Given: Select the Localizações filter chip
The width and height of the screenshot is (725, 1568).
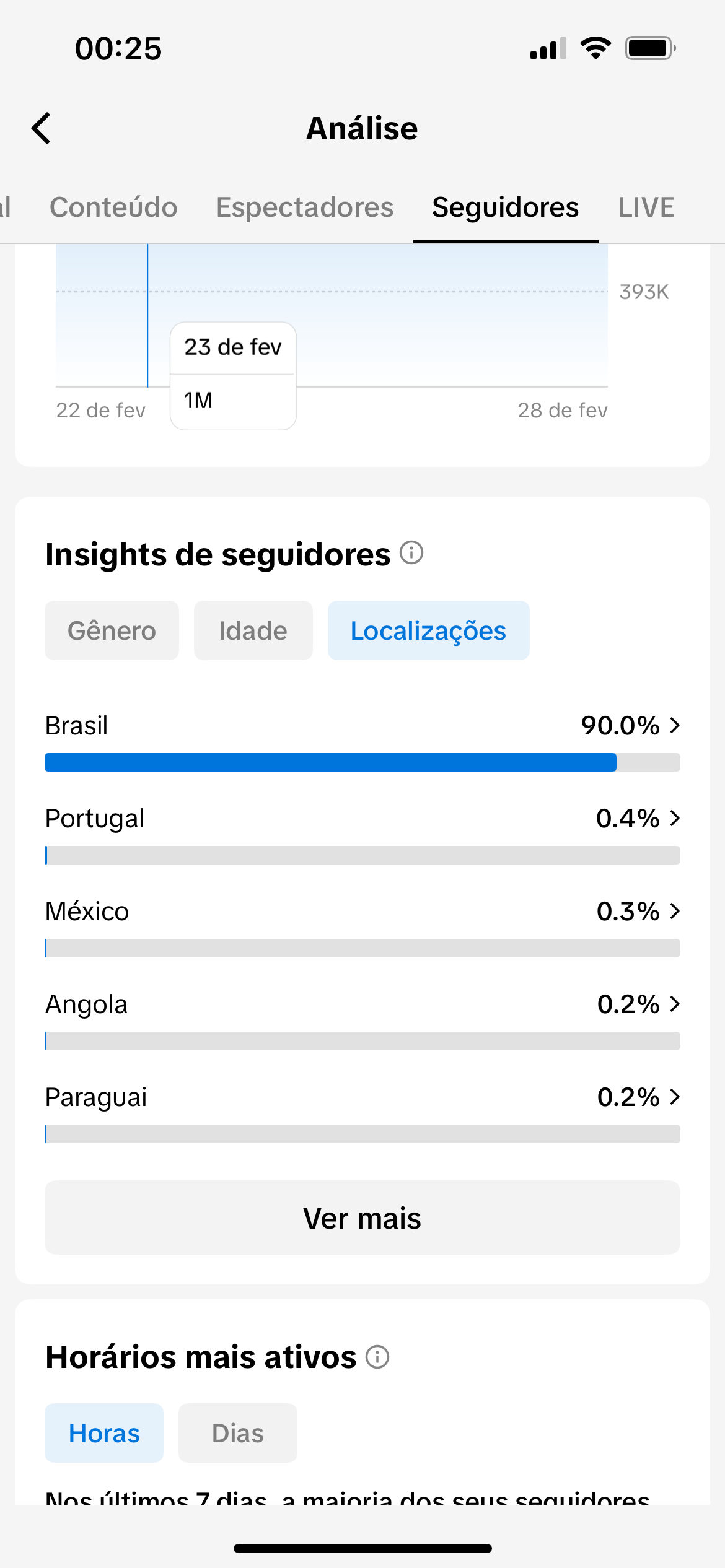Looking at the screenshot, I should tap(428, 630).
